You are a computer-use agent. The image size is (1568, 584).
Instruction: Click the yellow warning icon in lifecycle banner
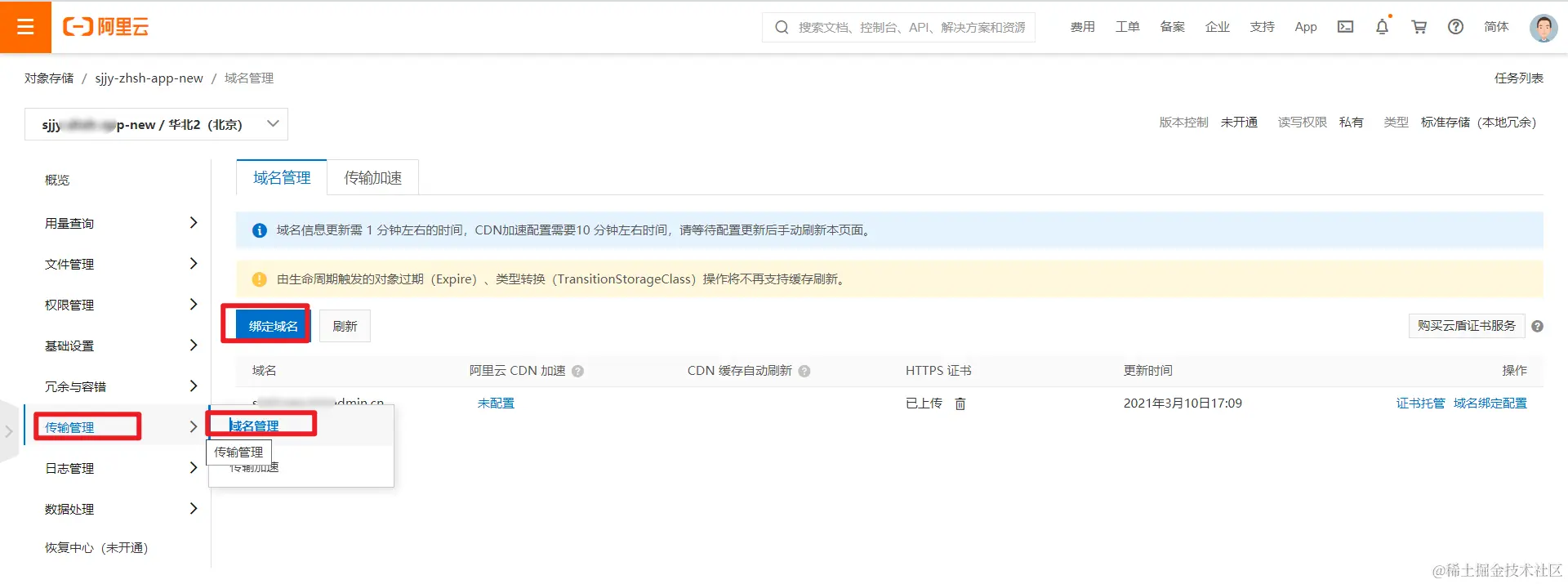pos(260,279)
